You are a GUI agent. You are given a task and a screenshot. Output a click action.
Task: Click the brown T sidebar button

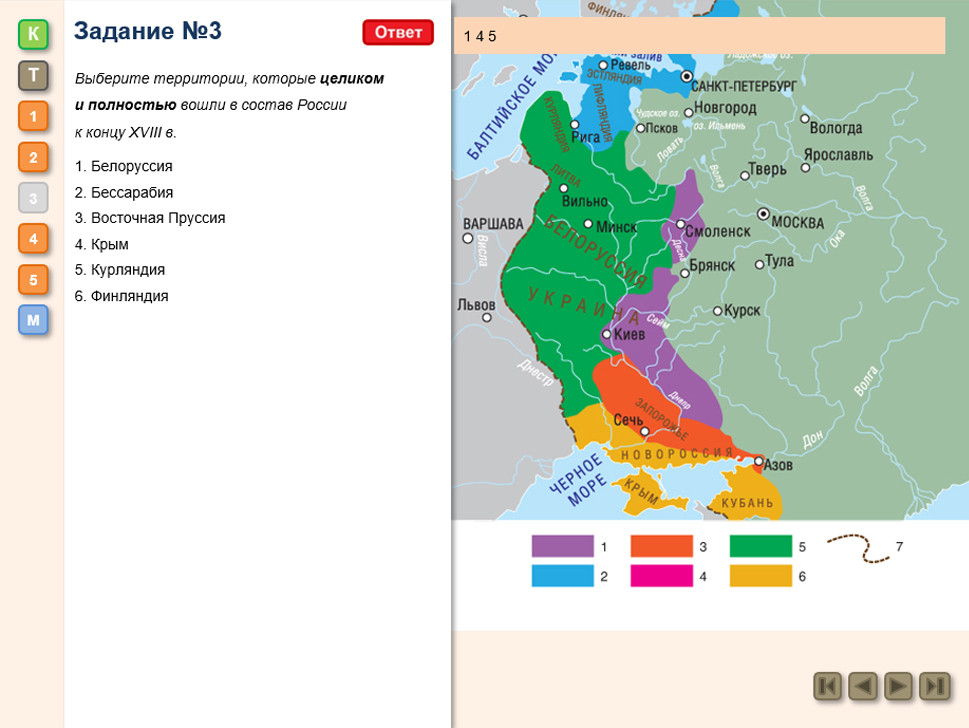click(x=33, y=76)
